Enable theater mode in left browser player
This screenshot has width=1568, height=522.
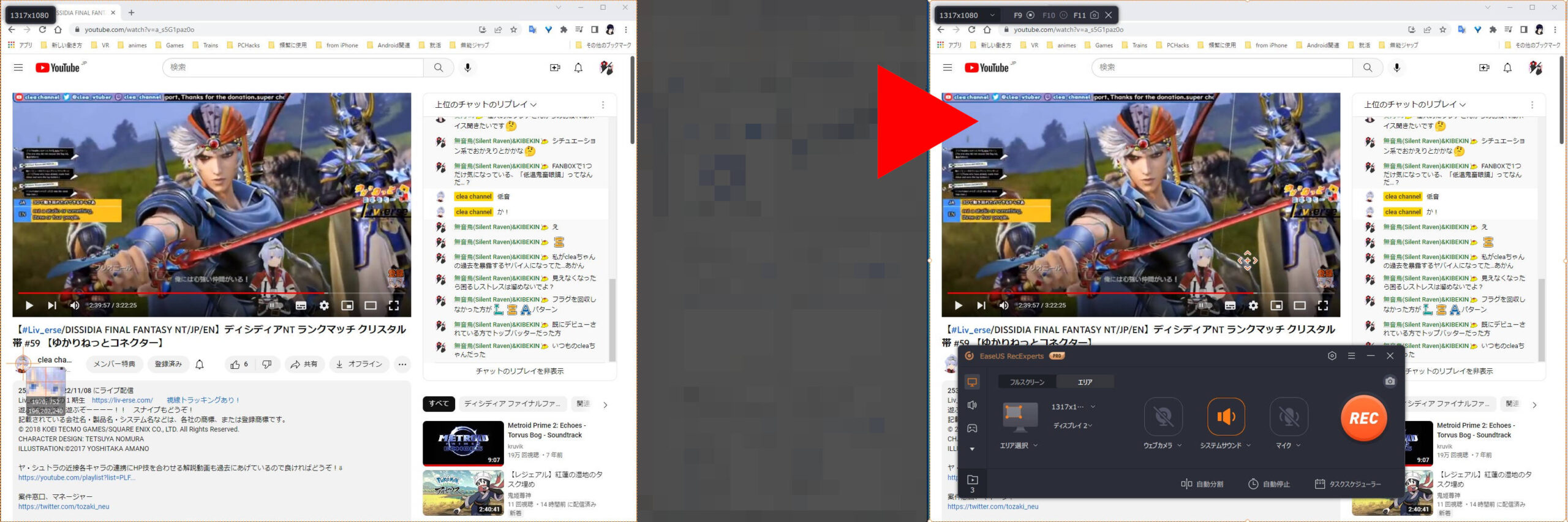pyautogui.click(x=371, y=305)
